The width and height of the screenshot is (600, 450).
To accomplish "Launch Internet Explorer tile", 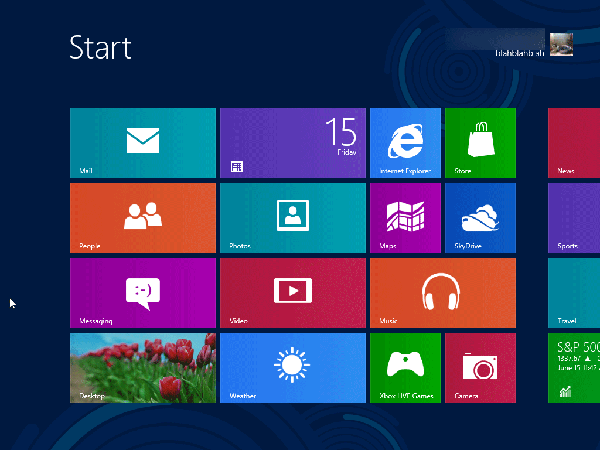I will point(405,143).
